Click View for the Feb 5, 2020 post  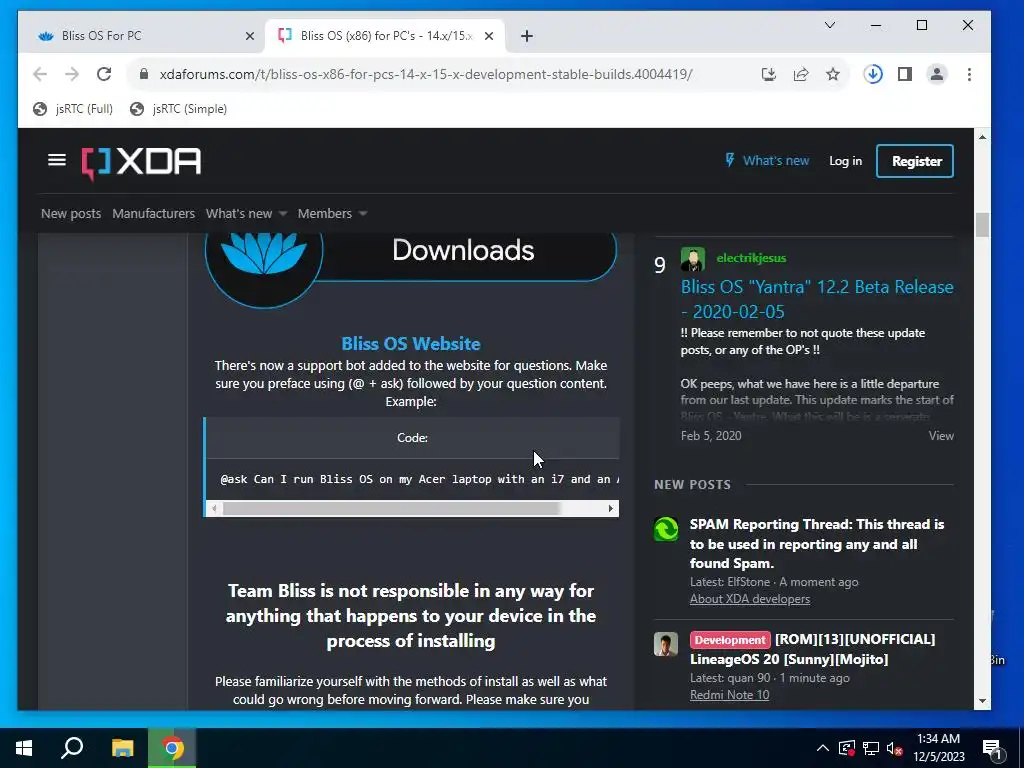point(941,436)
